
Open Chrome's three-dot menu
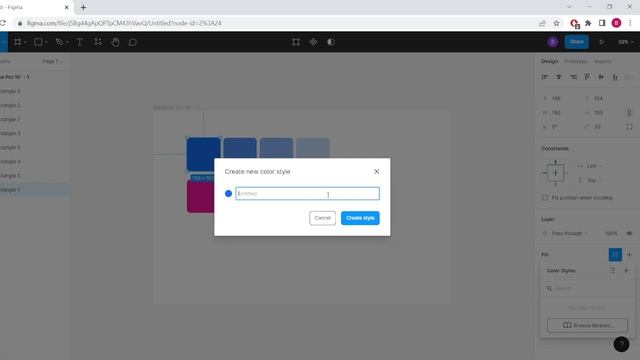[x=631, y=23]
